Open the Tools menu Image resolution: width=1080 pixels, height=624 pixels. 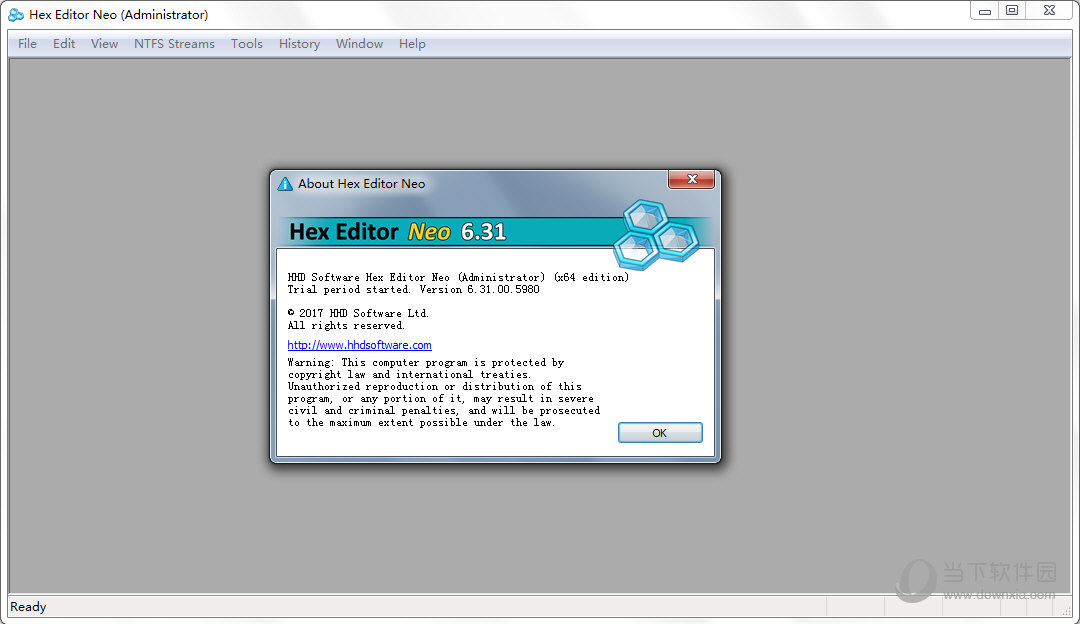247,43
